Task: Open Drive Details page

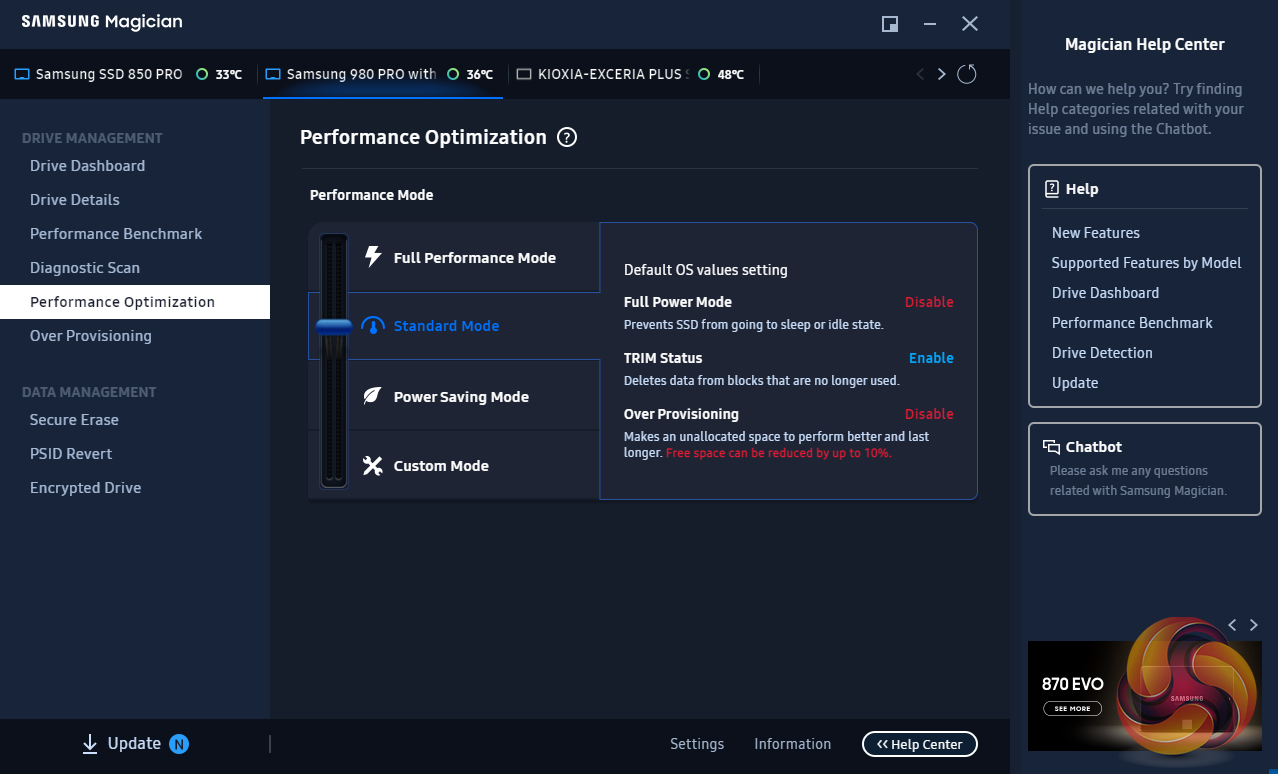Action: click(75, 200)
